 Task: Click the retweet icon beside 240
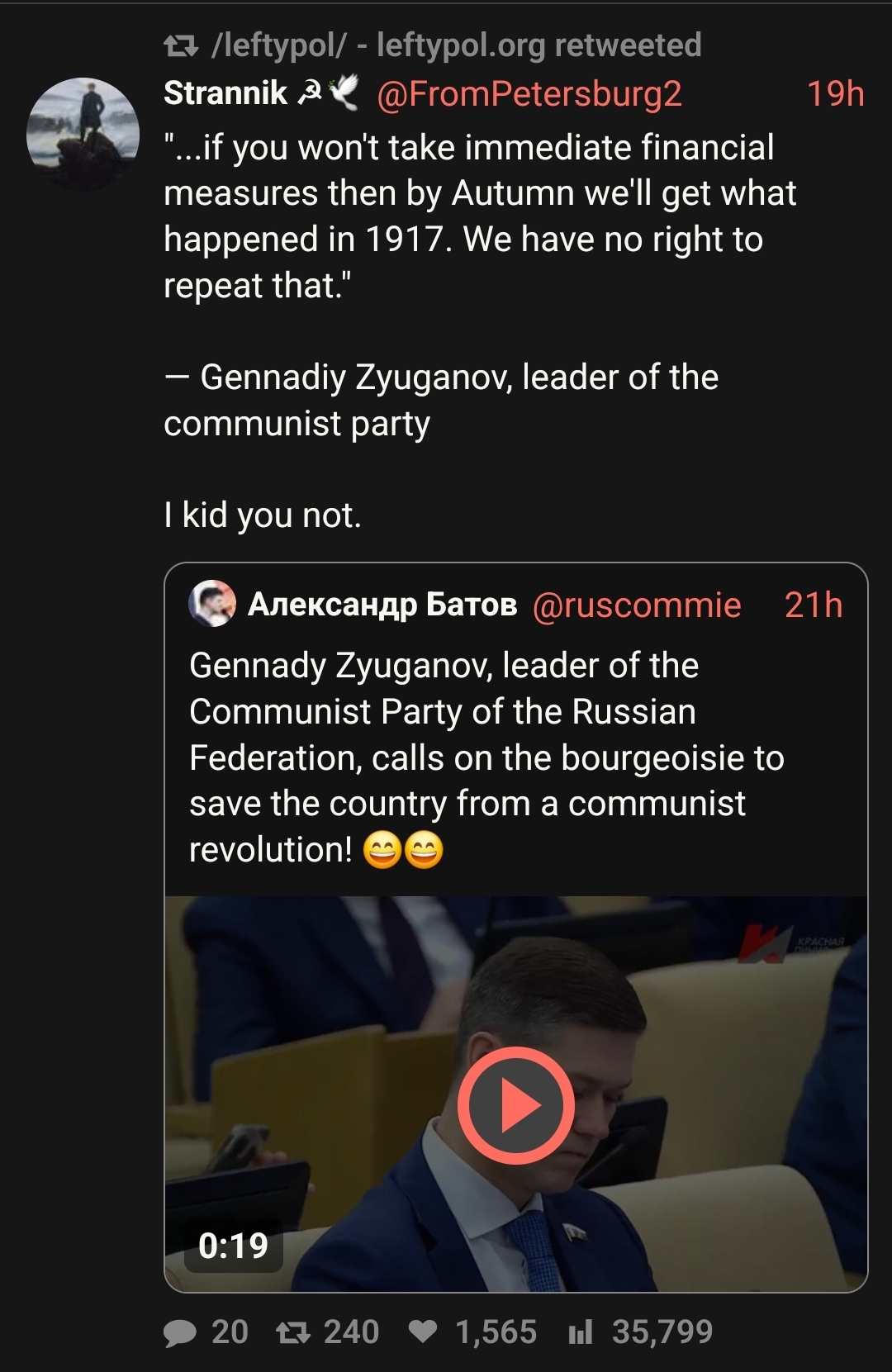tap(292, 1332)
